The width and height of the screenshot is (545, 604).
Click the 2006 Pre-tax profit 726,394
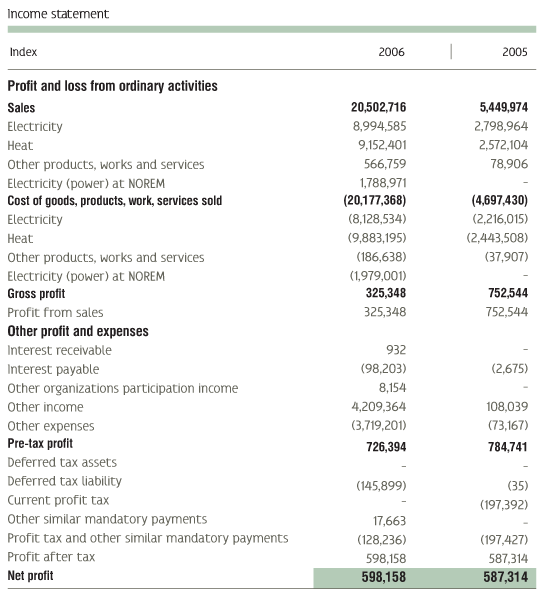[386, 447]
